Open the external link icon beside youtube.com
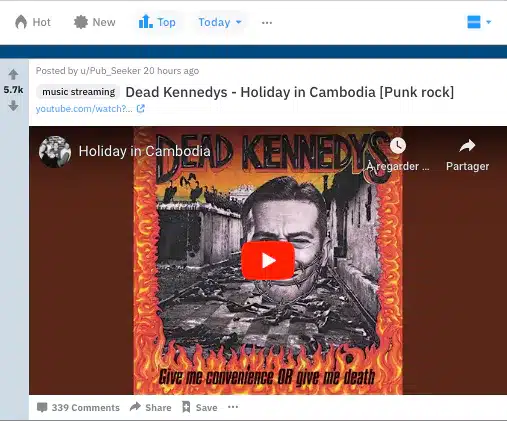Image resolution: width=507 pixels, height=421 pixels. click(141, 109)
